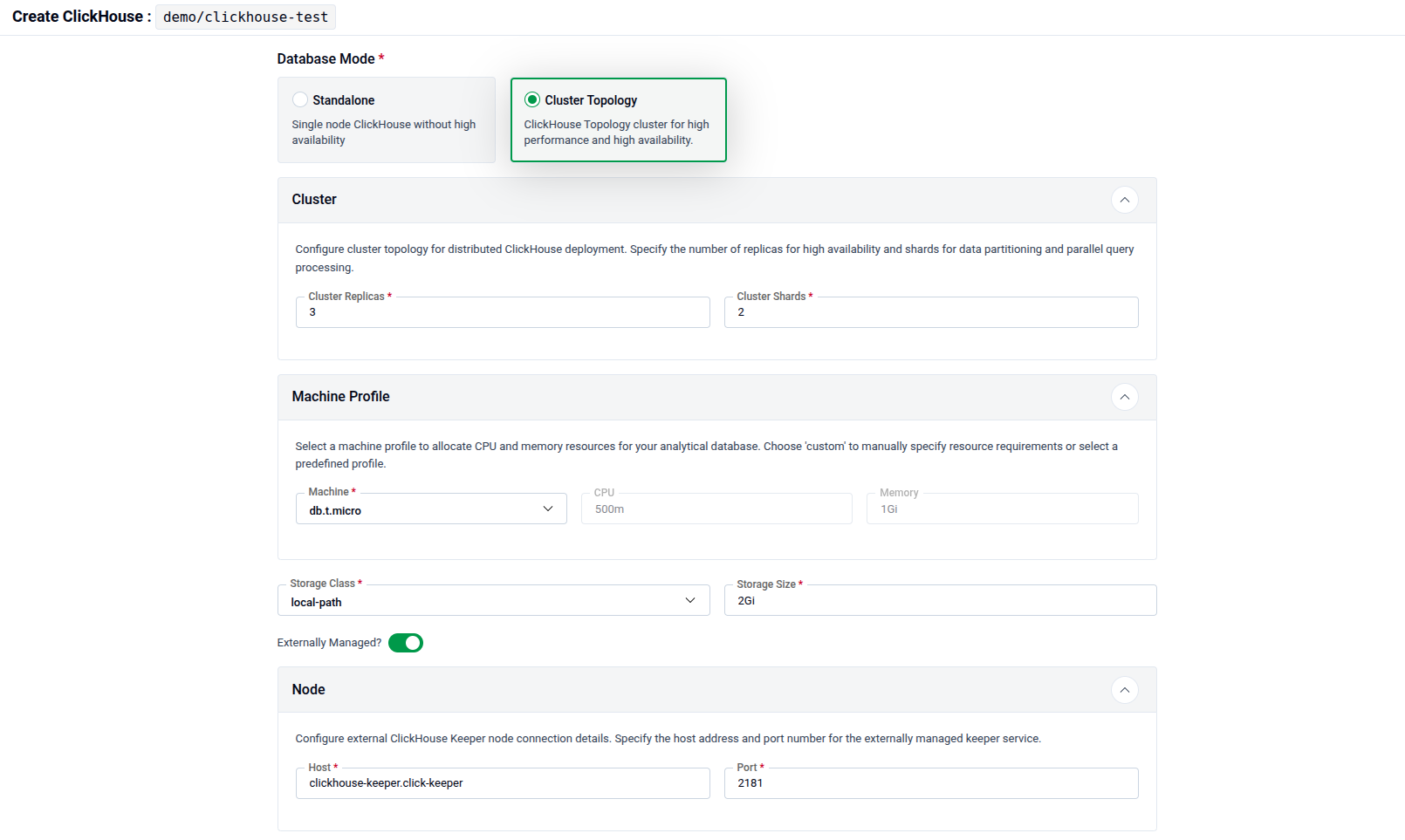The height and width of the screenshot is (840, 1405).
Task: Select the Cluster Topology radio option
Action: pyautogui.click(x=532, y=99)
